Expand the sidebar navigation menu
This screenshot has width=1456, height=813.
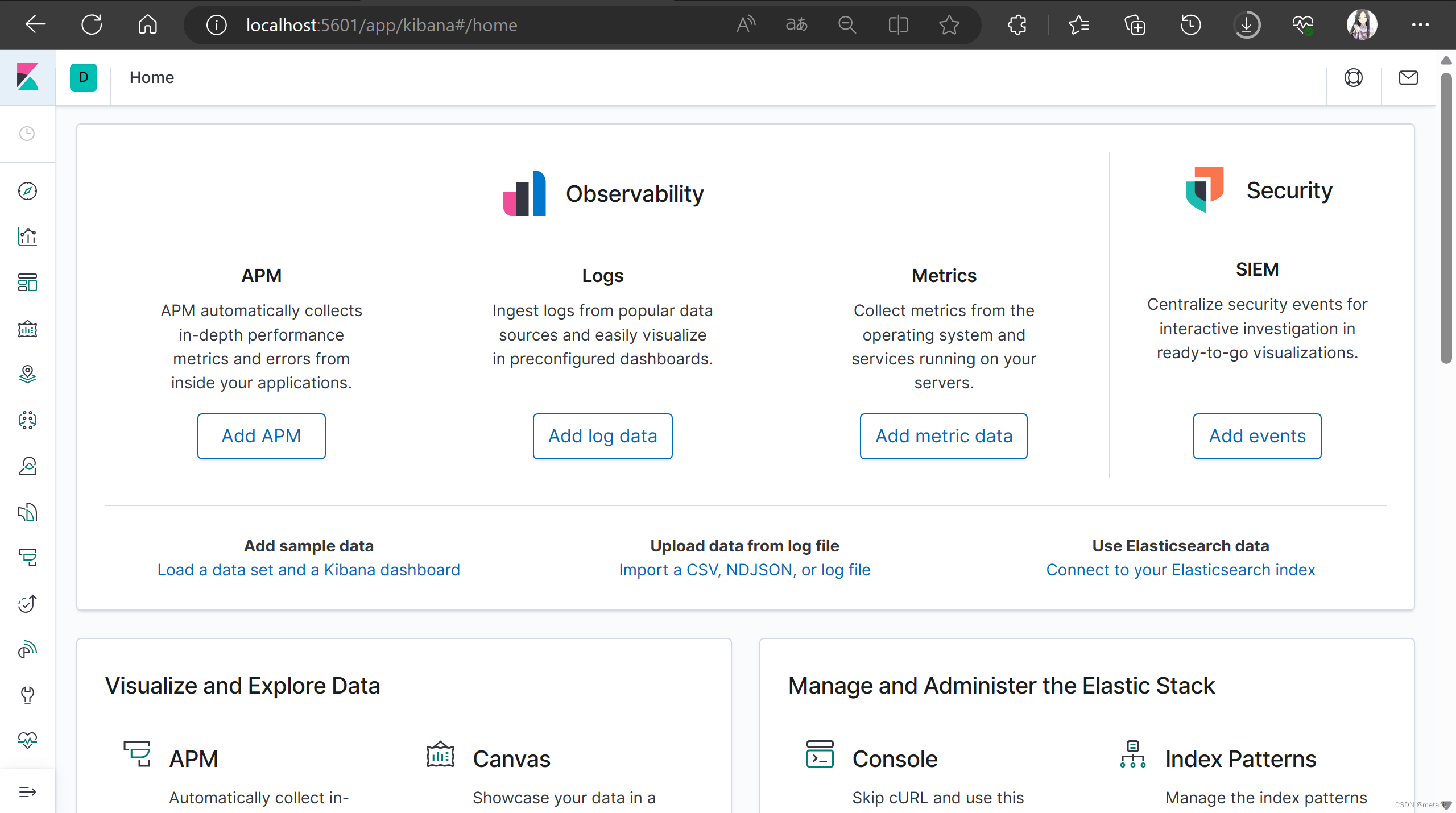click(x=27, y=792)
